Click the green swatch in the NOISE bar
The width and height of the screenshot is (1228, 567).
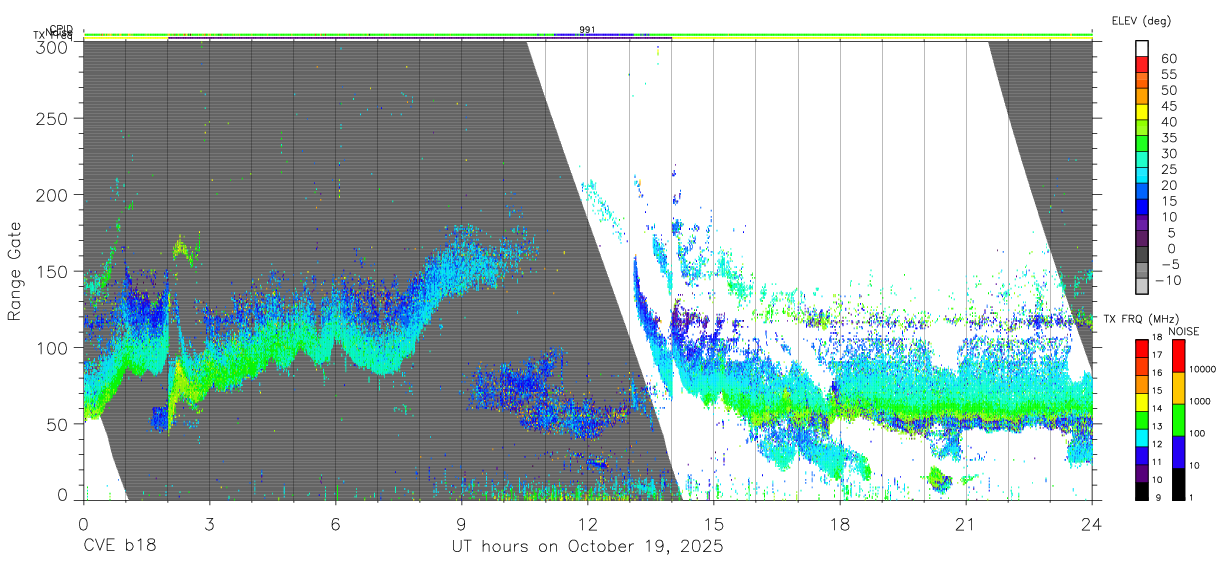(1177, 420)
